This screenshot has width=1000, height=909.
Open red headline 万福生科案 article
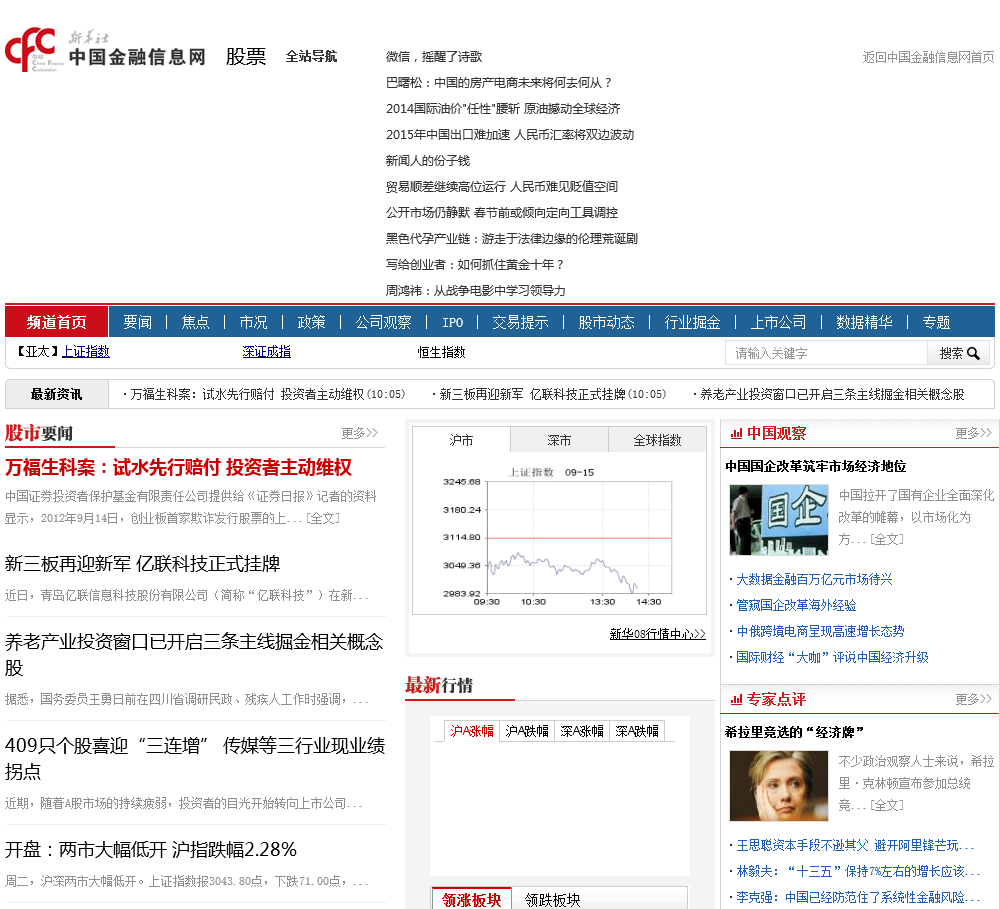point(178,468)
